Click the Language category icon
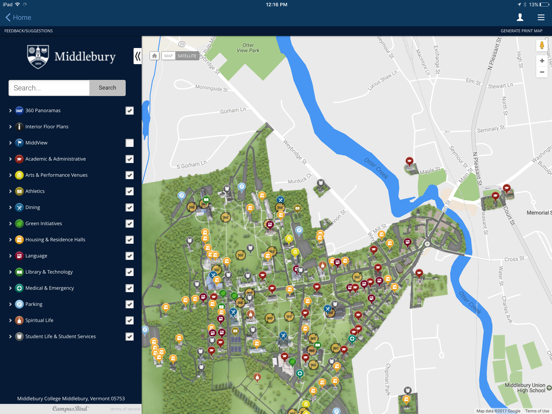This screenshot has height=414, width=552. click(x=19, y=256)
